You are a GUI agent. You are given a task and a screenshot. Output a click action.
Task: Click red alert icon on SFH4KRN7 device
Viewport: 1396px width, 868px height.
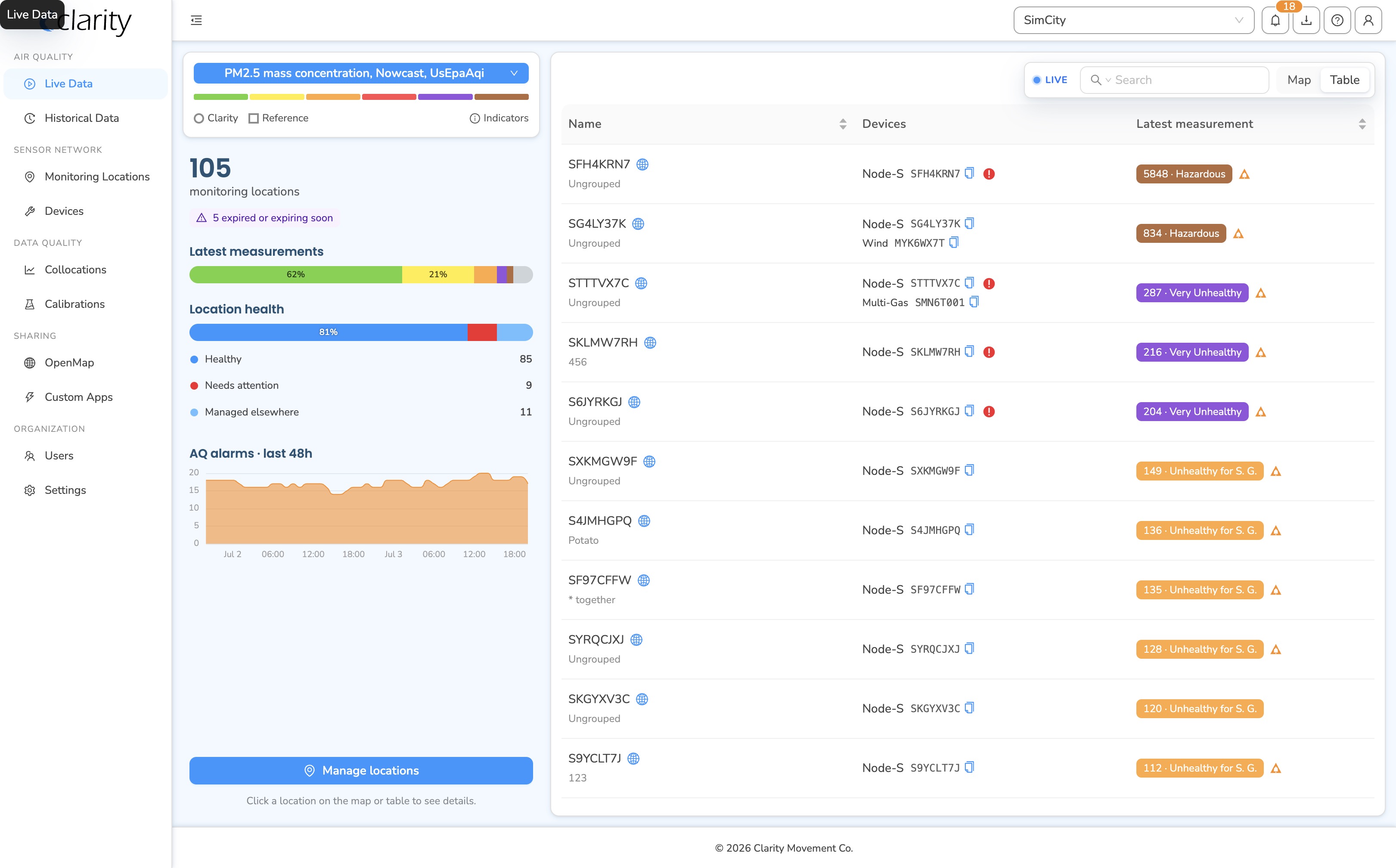(989, 174)
